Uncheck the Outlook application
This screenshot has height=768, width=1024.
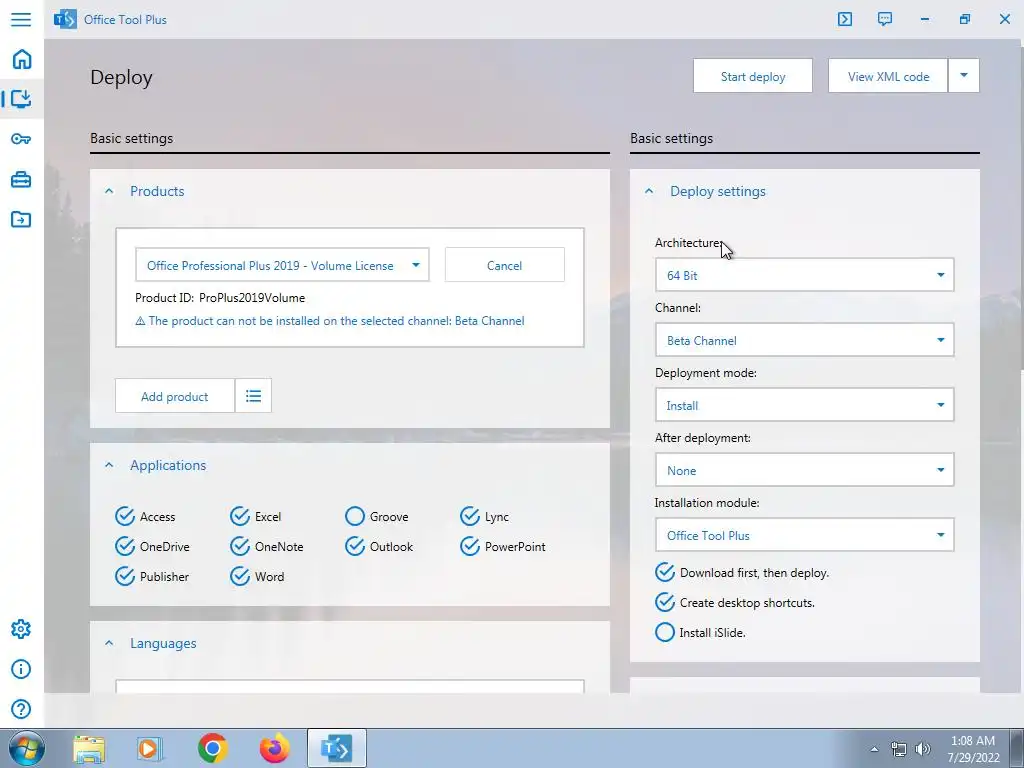[x=379, y=546]
